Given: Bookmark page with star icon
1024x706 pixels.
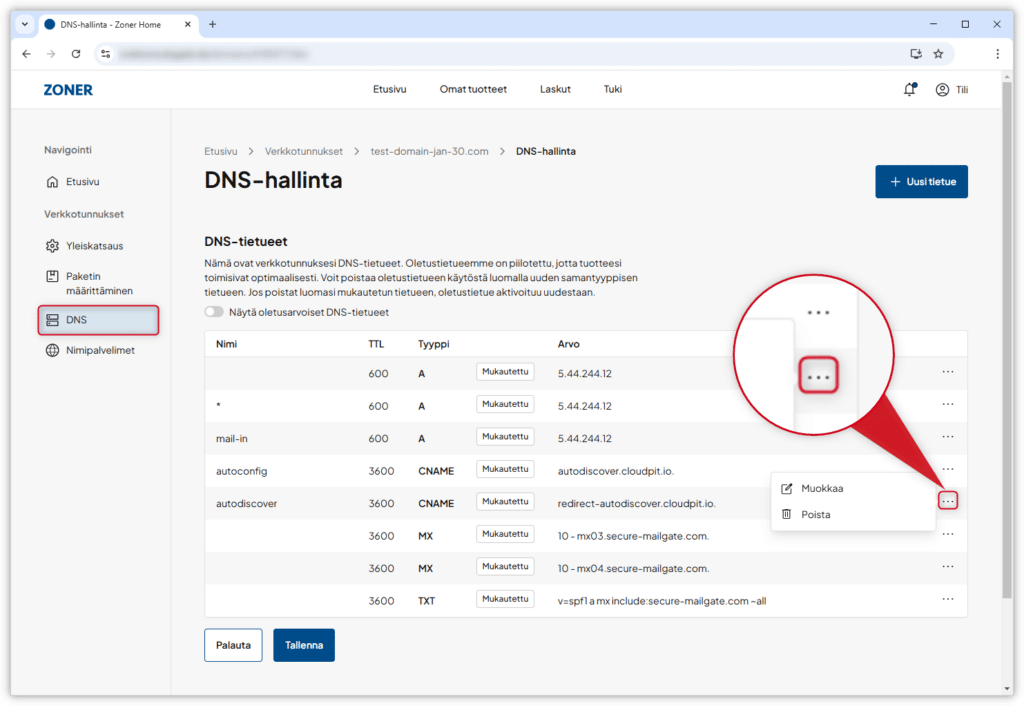Looking at the screenshot, I should tap(938, 54).
